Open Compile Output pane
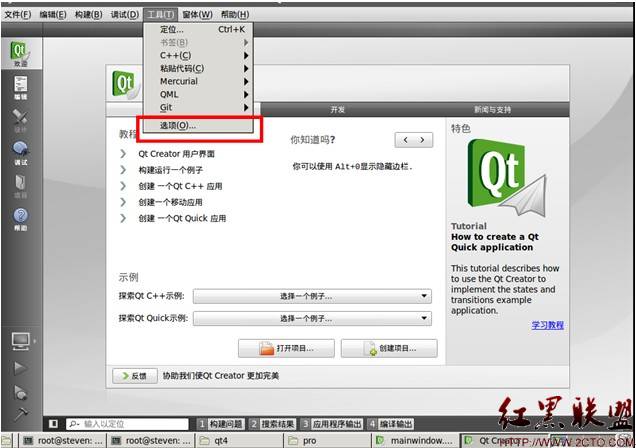This screenshot has height=448, width=636. (391, 424)
